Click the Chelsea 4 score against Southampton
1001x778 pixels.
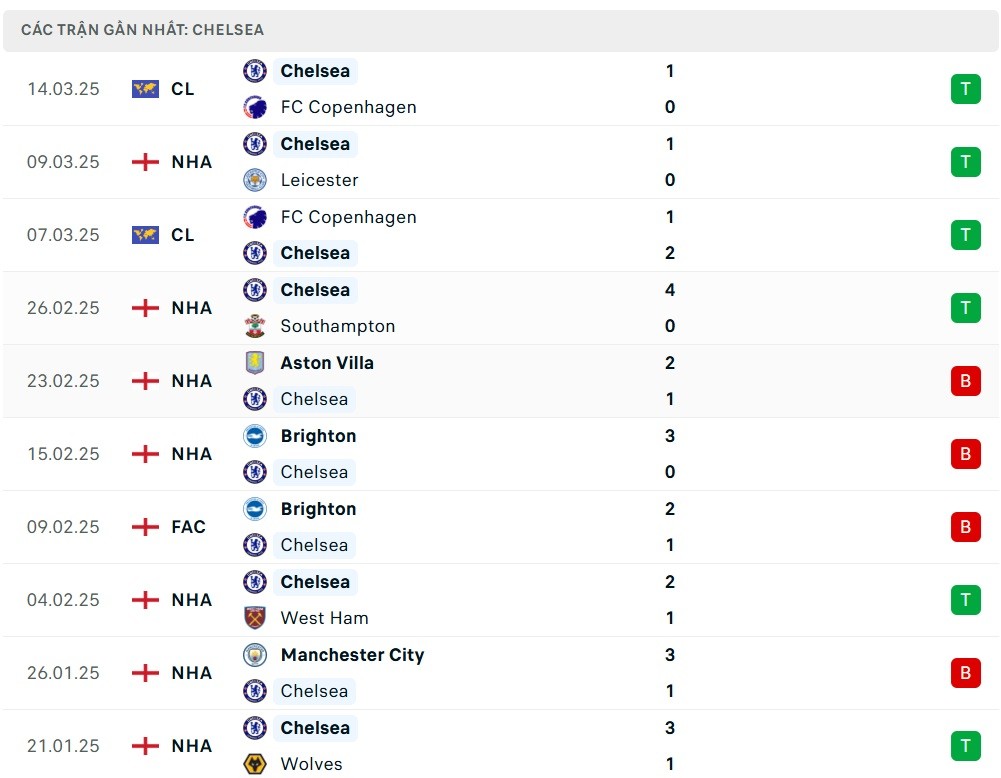670,290
